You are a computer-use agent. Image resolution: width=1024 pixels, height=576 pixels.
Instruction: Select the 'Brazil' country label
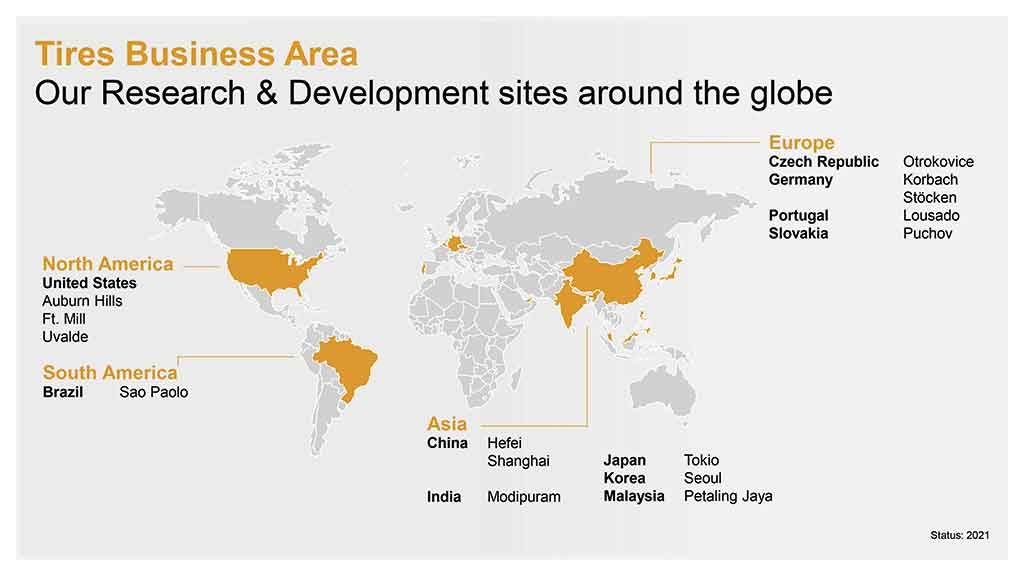[x=63, y=392]
